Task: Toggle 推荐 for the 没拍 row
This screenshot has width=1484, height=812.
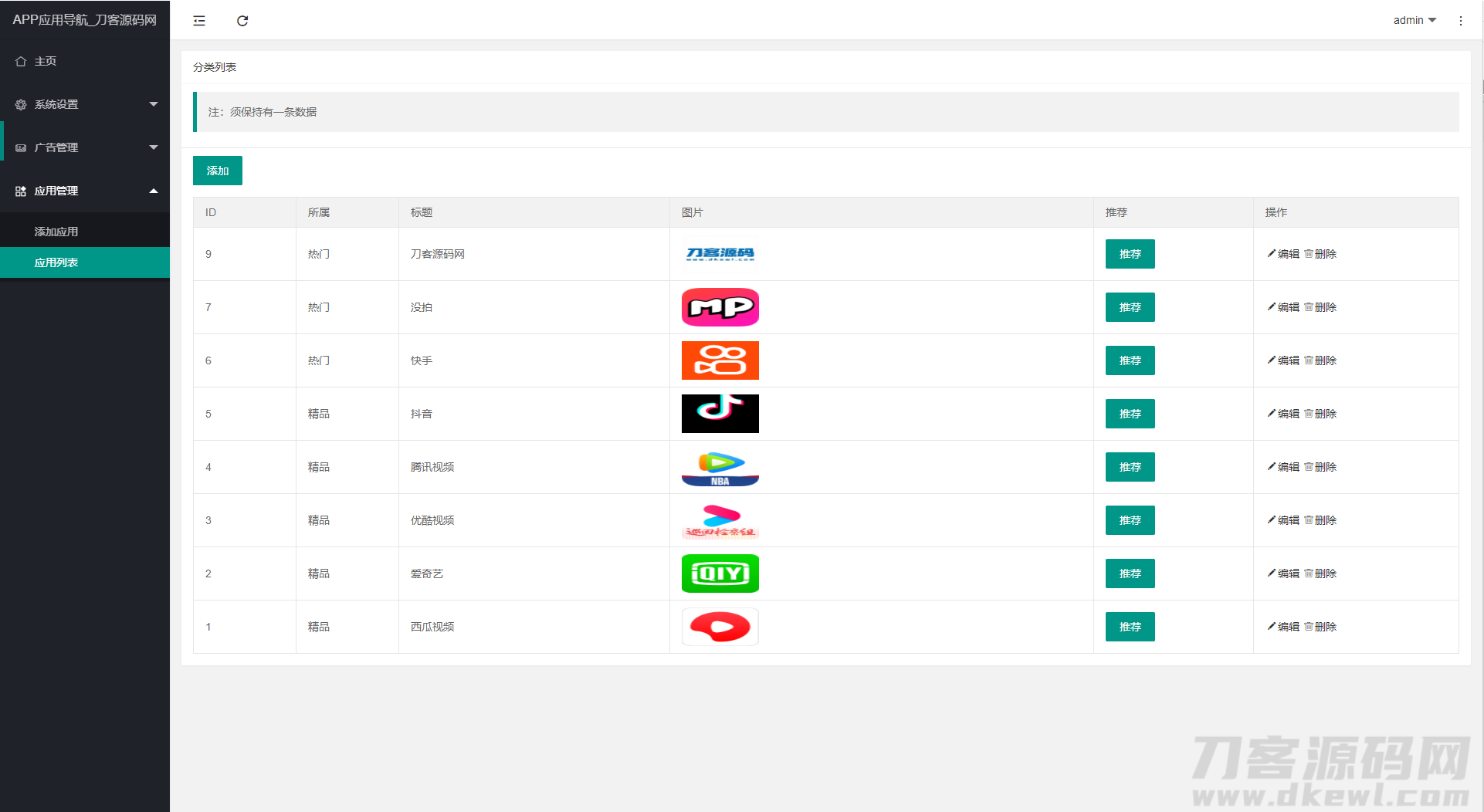Action: [x=1130, y=307]
